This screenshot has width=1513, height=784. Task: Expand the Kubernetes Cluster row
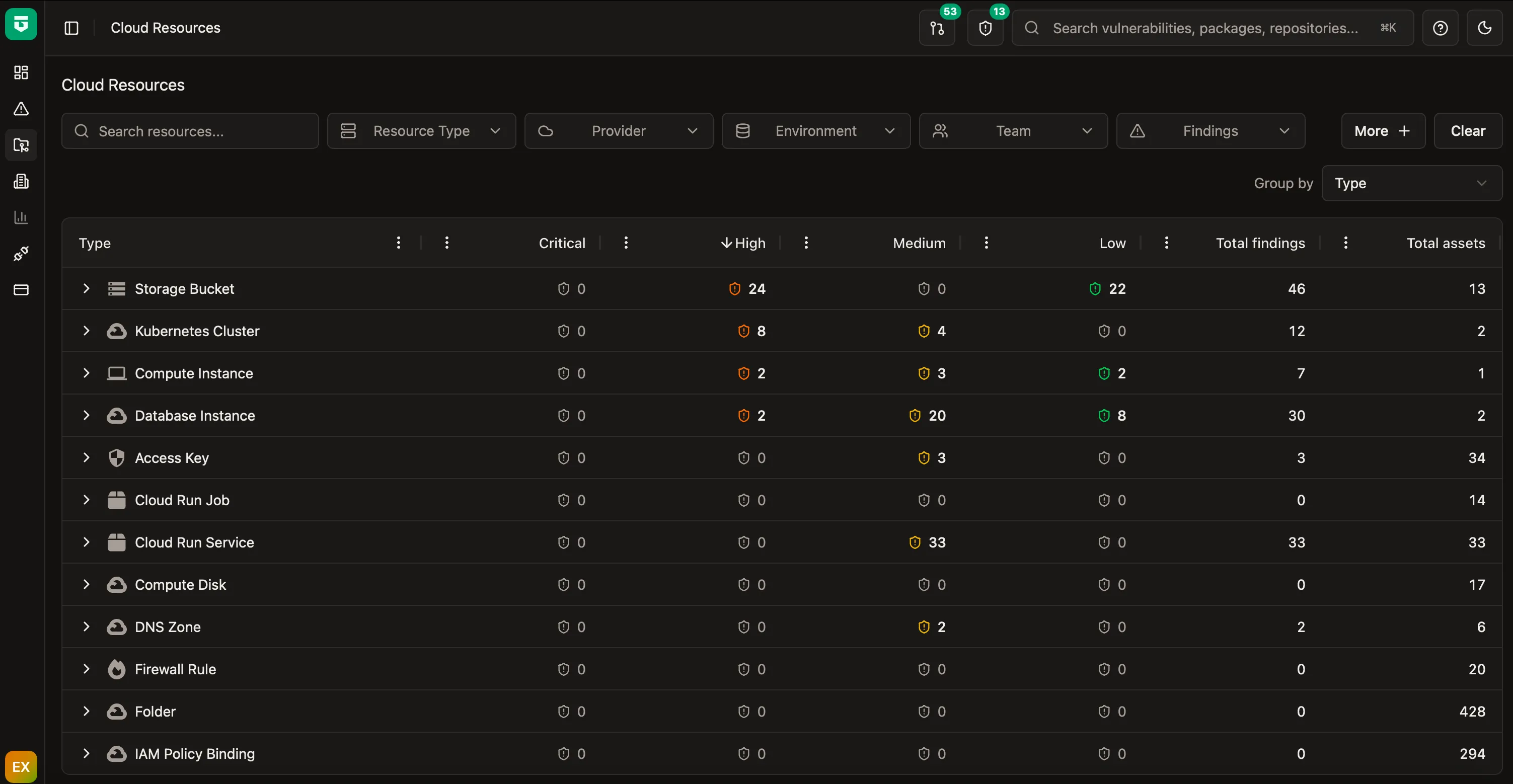87,331
